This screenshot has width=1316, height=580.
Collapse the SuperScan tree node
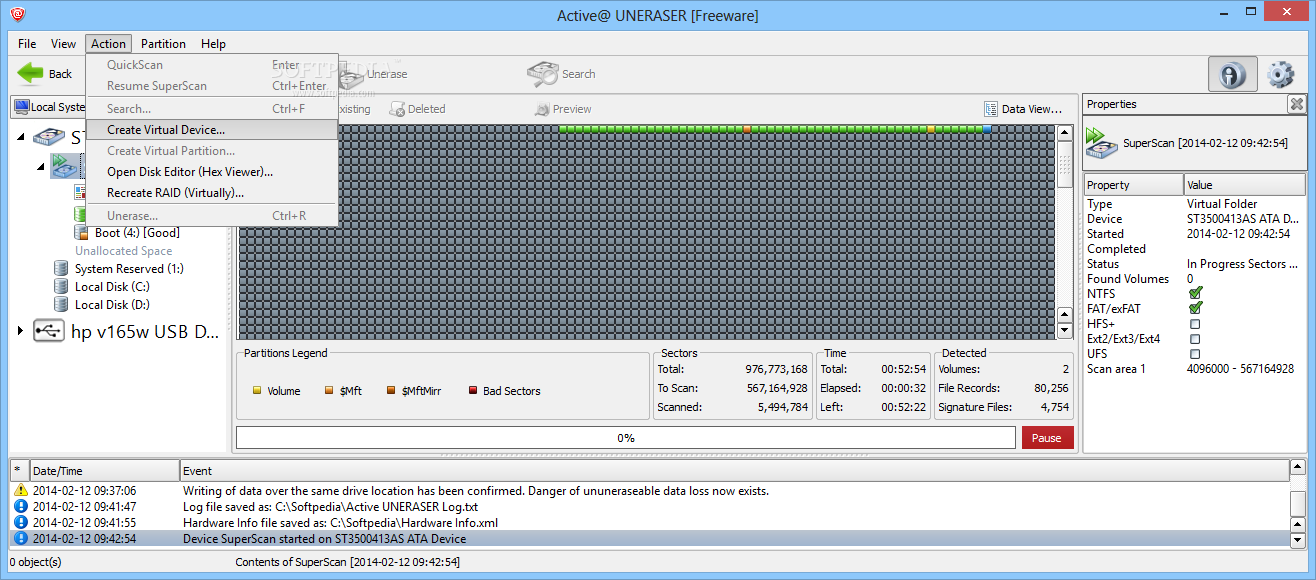click(x=41, y=165)
